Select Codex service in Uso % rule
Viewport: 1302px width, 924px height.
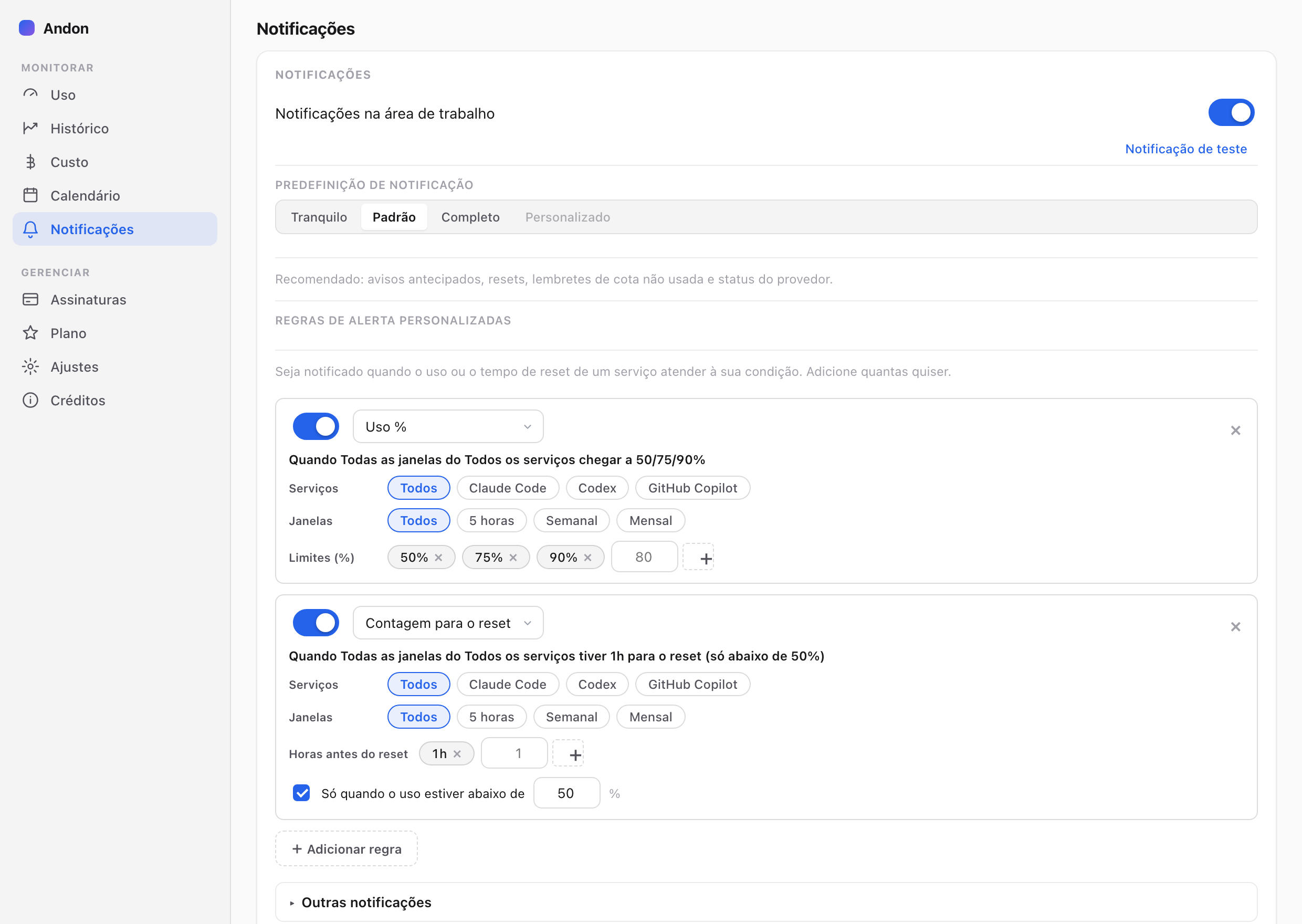click(x=597, y=488)
